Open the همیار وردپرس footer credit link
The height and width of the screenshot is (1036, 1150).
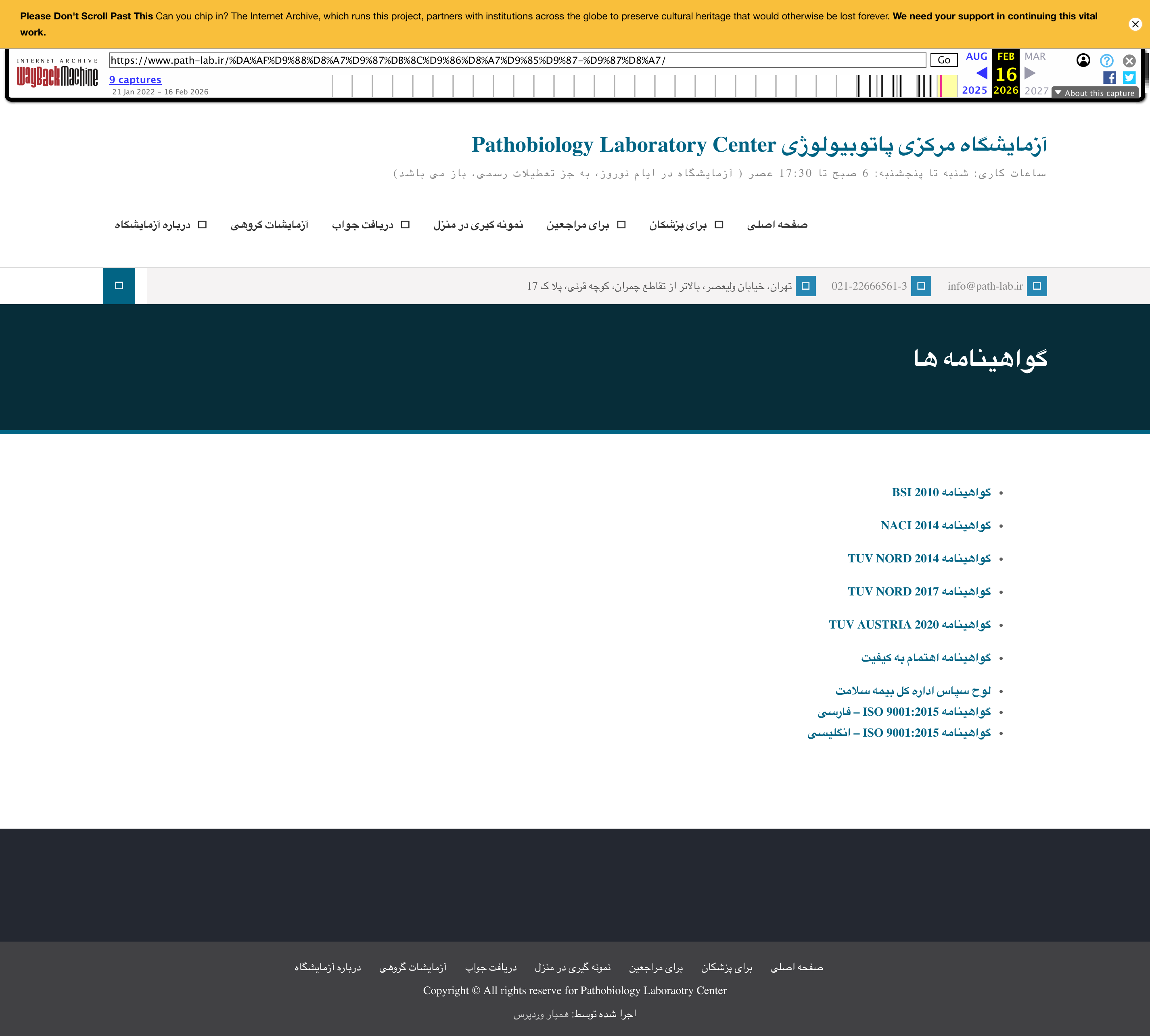point(541,1014)
